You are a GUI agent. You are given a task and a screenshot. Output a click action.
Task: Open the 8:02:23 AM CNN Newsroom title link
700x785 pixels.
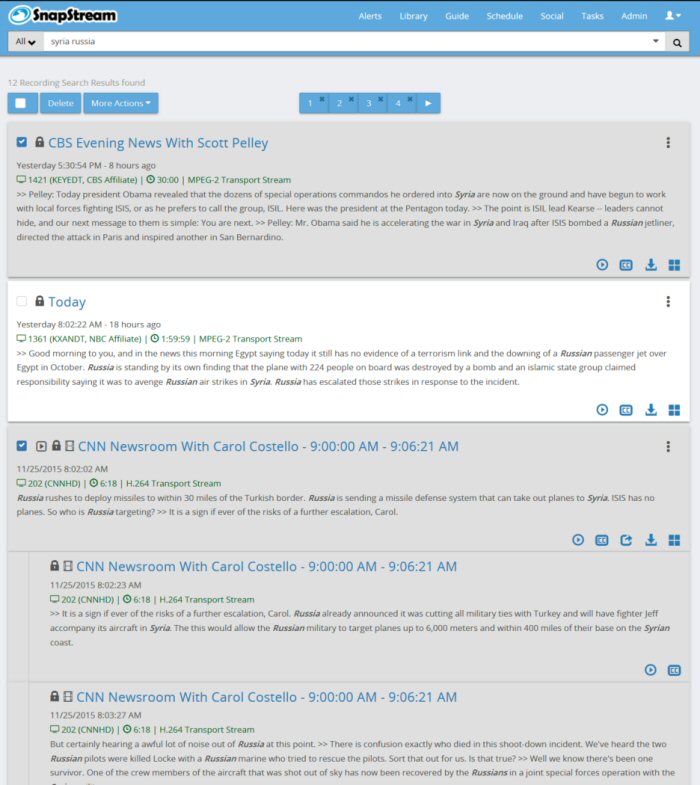click(266, 567)
